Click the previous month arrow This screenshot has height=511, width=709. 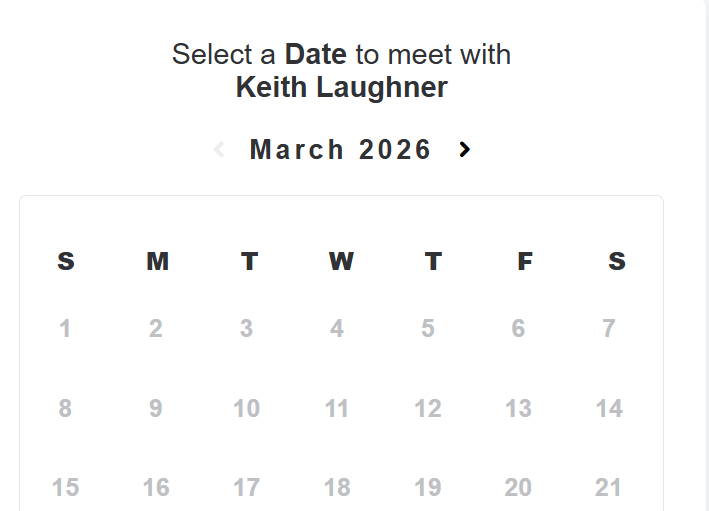[x=219, y=150]
